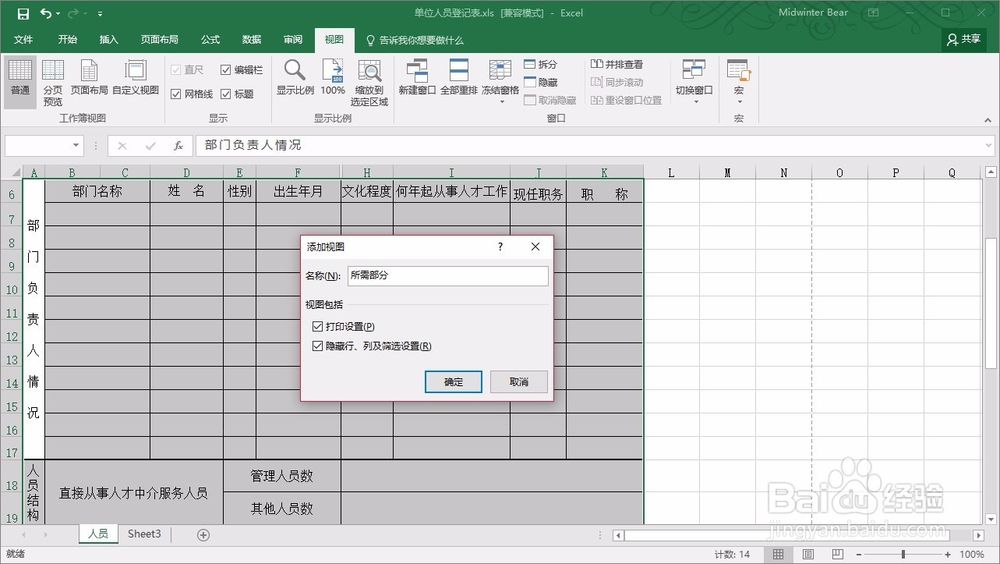Click View Side by Side (并排查看)
Screen dimensions: 1000x564
pos(617,64)
